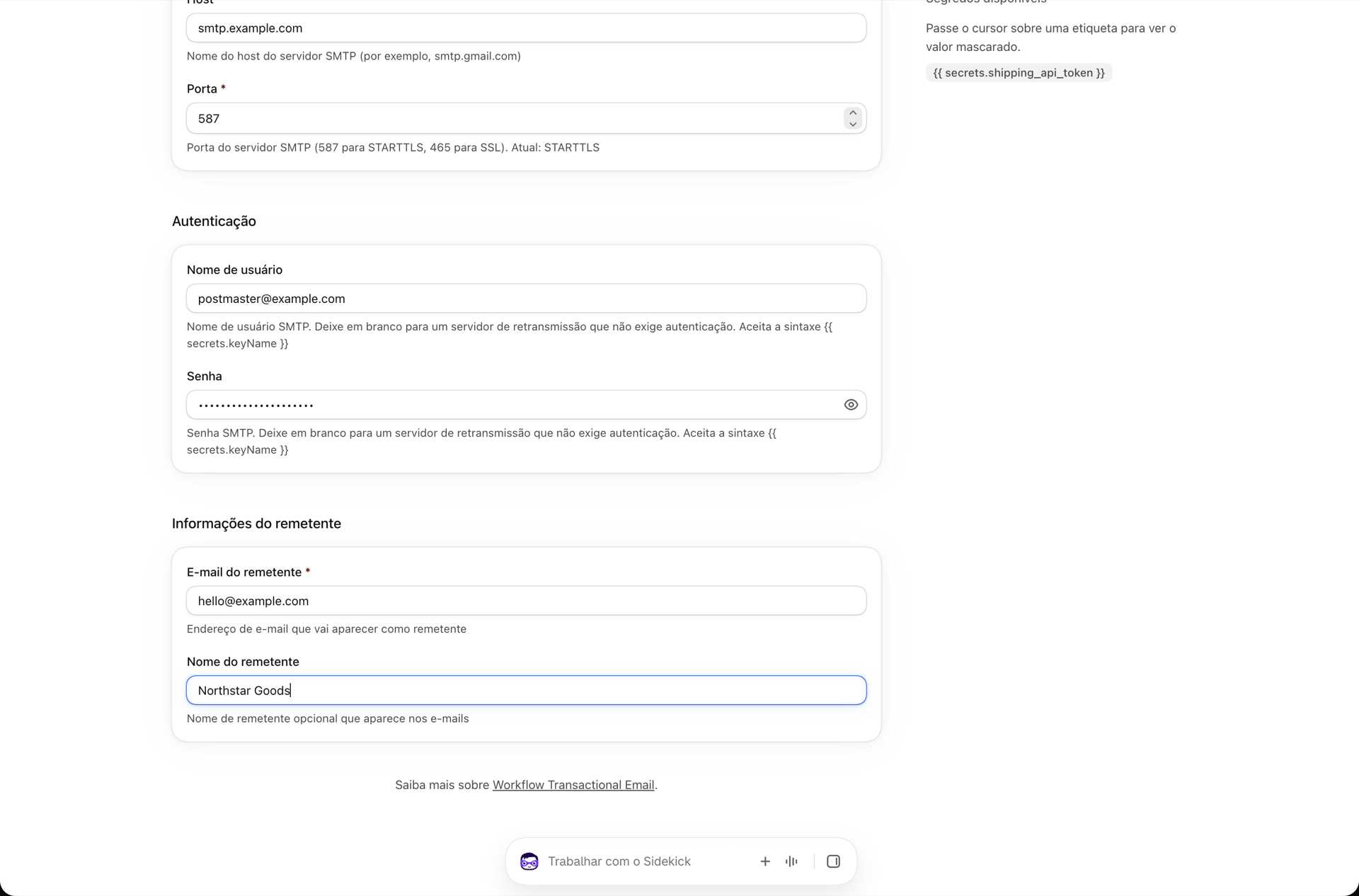Open the Sidekick side panel icon

[833, 861]
